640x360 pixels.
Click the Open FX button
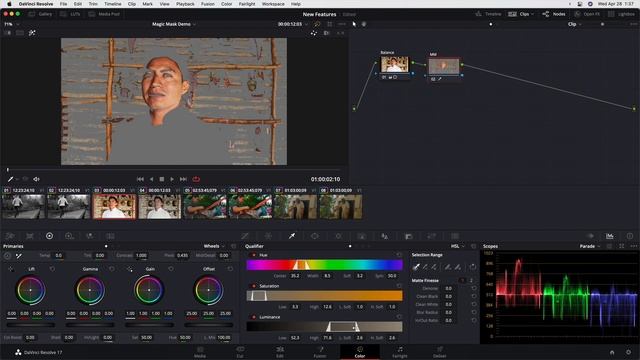(x=587, y=14)
